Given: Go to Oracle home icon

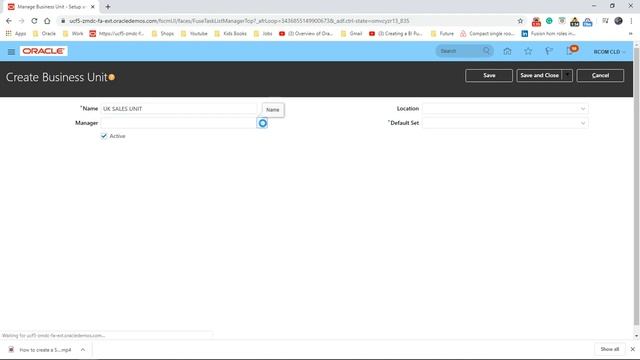Looking at the screenshot, I should (x=507, y=51).
